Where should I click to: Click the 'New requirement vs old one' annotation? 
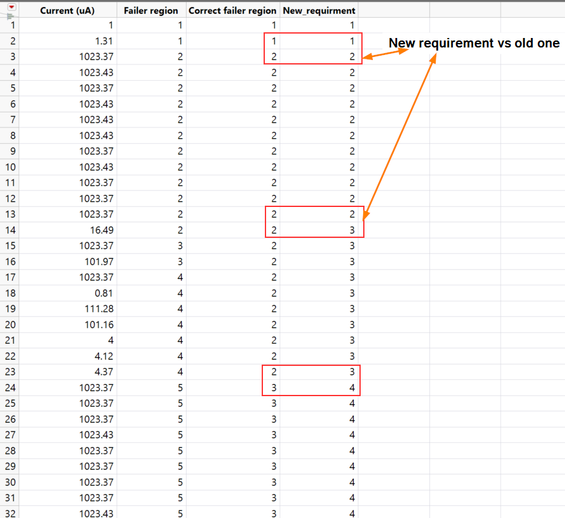click(x=474, y=43)
